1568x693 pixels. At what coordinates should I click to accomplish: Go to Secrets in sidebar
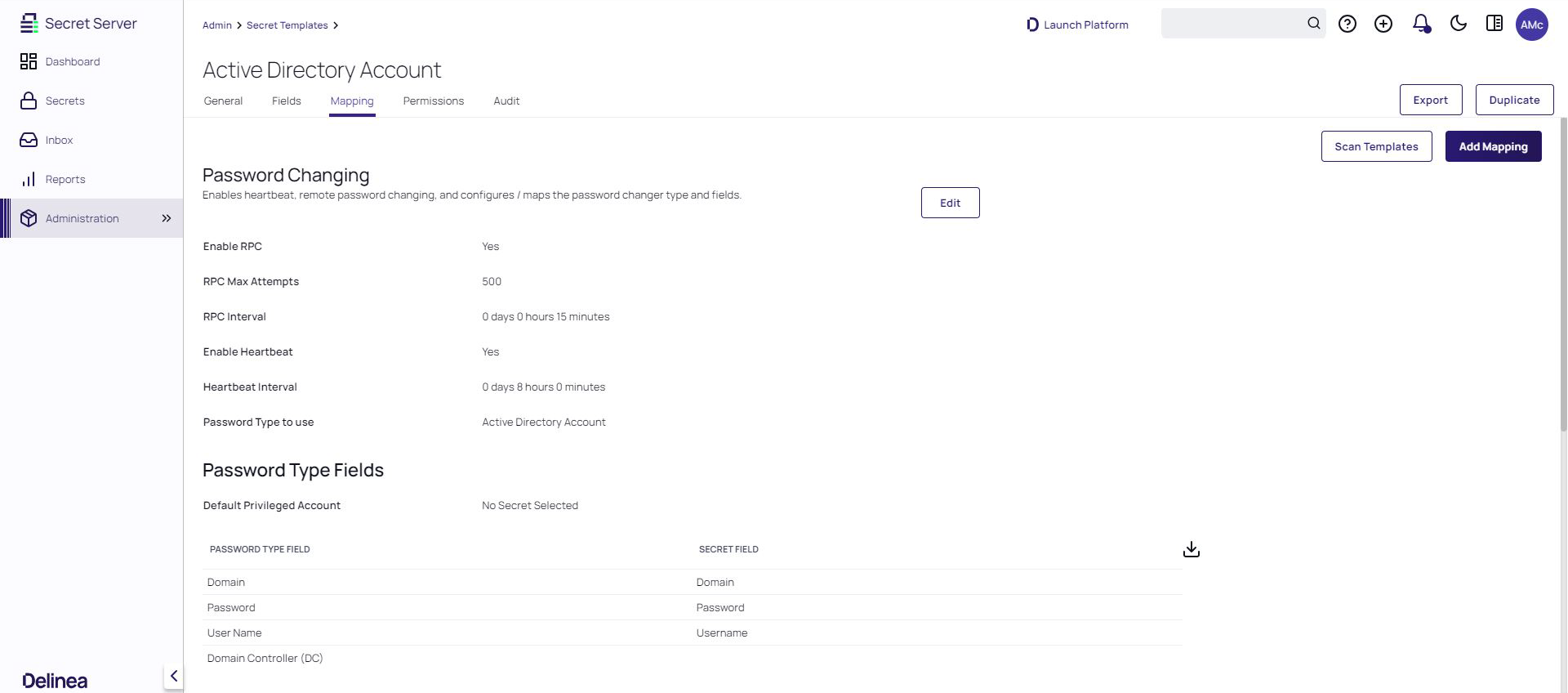tap(65, 101)
